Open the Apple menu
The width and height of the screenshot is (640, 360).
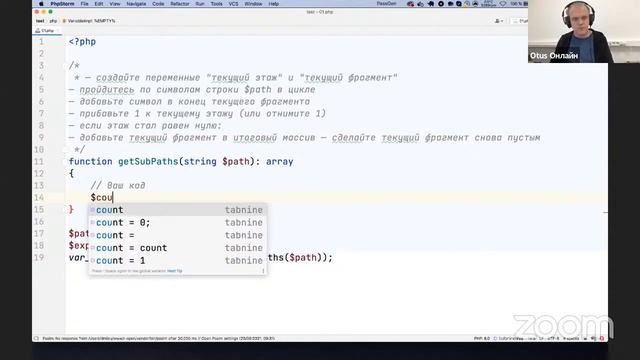pyautogui.click(x=41, y=4)
